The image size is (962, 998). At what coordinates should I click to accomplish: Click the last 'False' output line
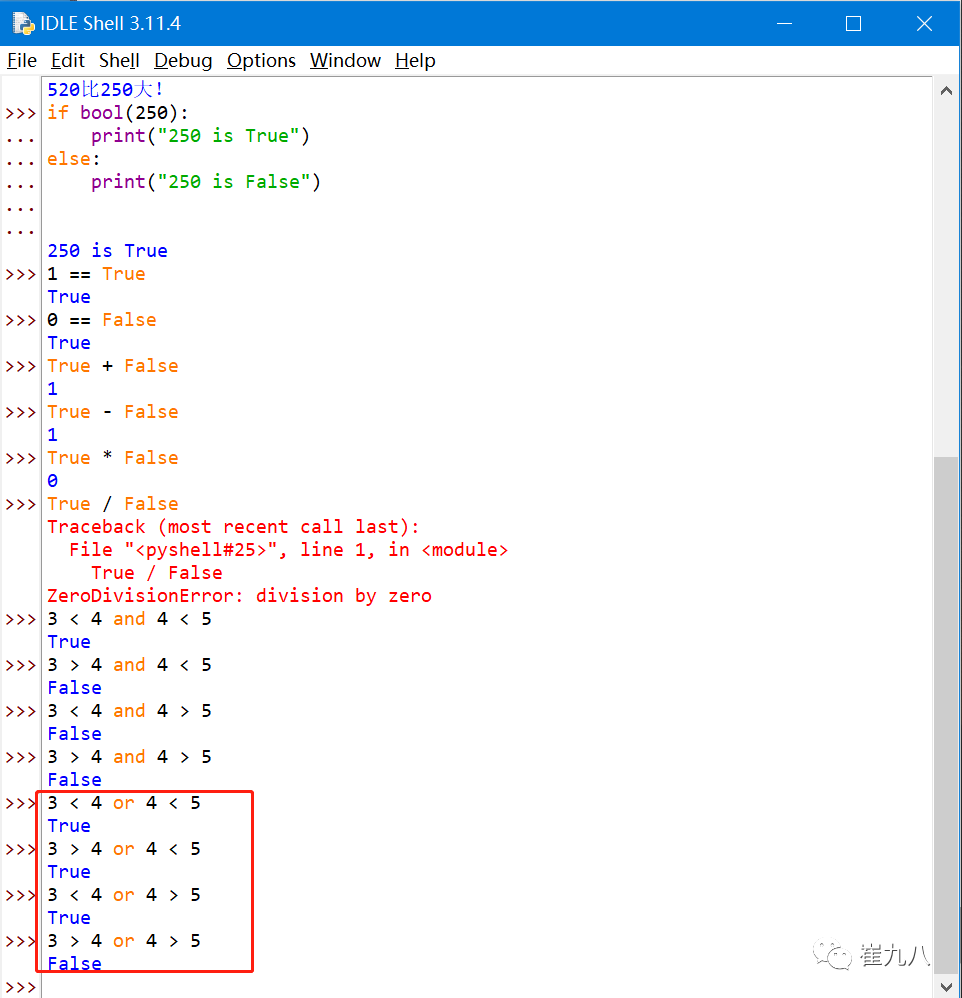[74, 964]
